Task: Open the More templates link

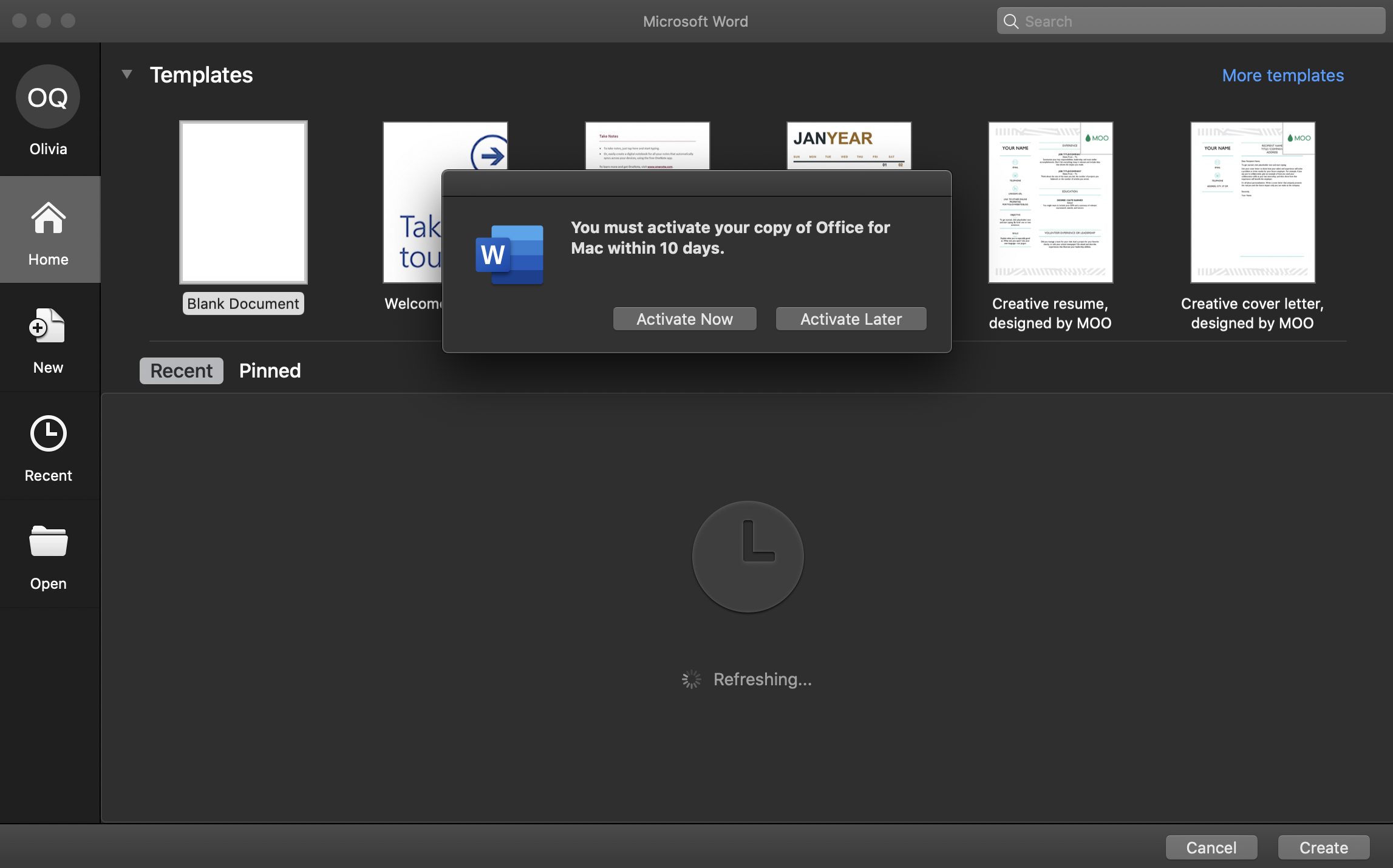Action: (x=1282, y=75)
